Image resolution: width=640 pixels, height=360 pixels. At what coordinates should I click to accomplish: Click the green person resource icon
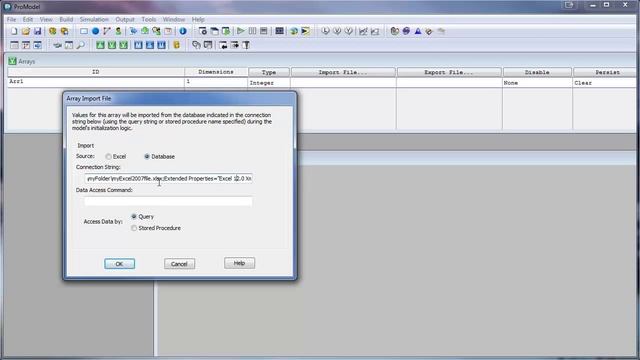pos(118,31)
